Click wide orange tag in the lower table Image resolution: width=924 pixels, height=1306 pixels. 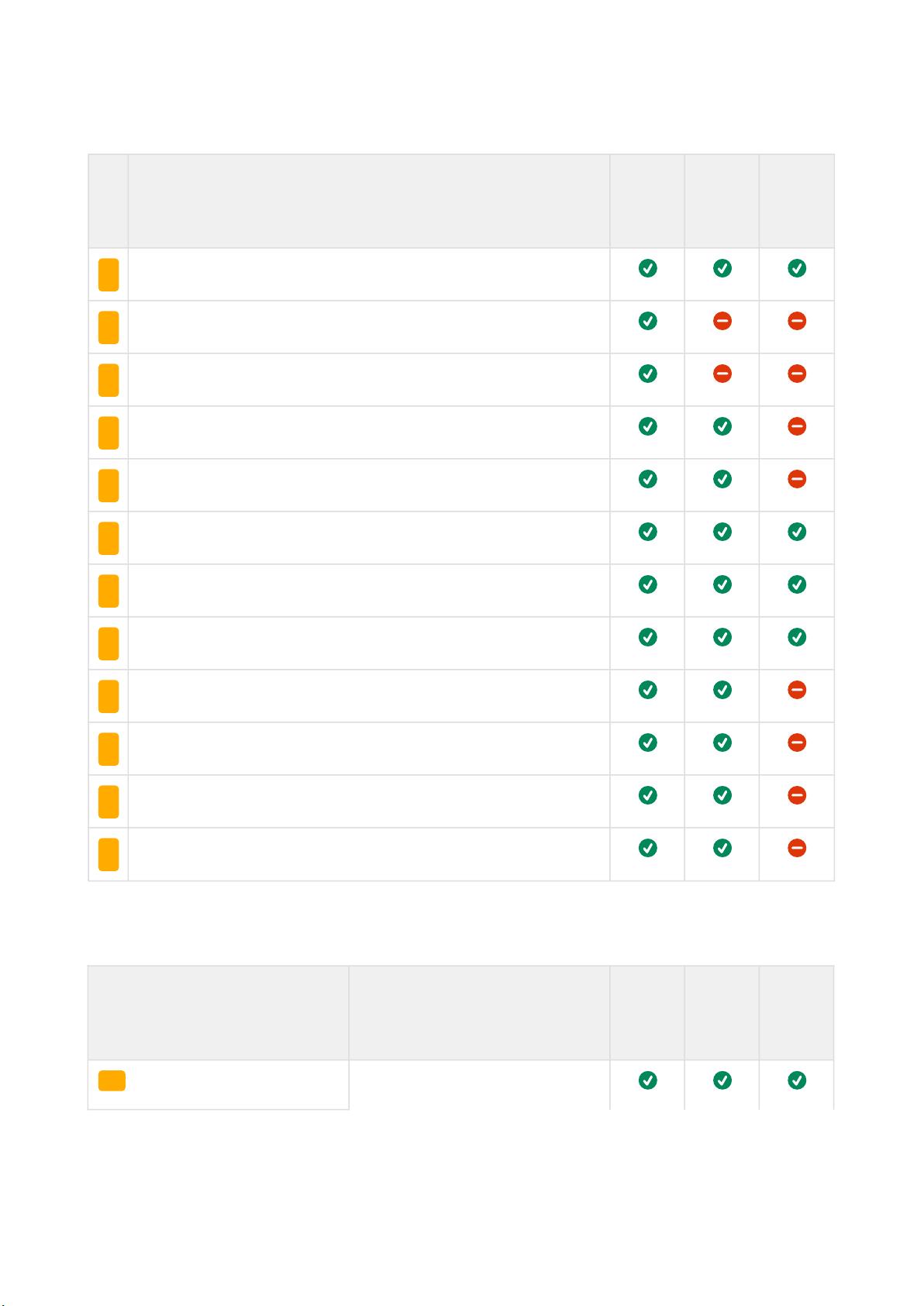coord(112,1080)
